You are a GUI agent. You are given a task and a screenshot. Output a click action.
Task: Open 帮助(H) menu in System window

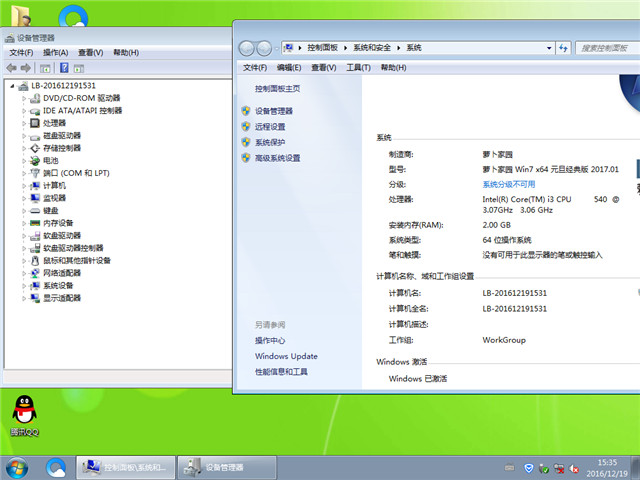coord(393,68)
